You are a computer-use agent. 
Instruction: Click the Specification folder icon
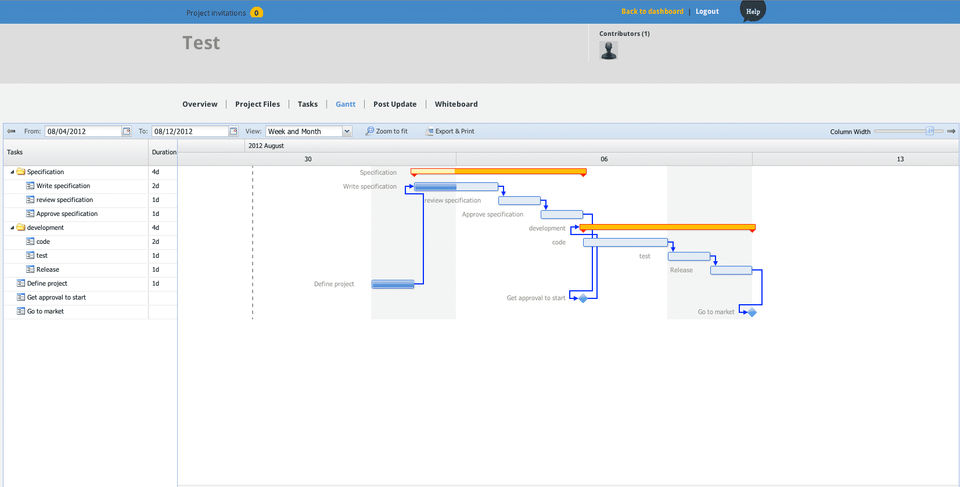[21, 172]
